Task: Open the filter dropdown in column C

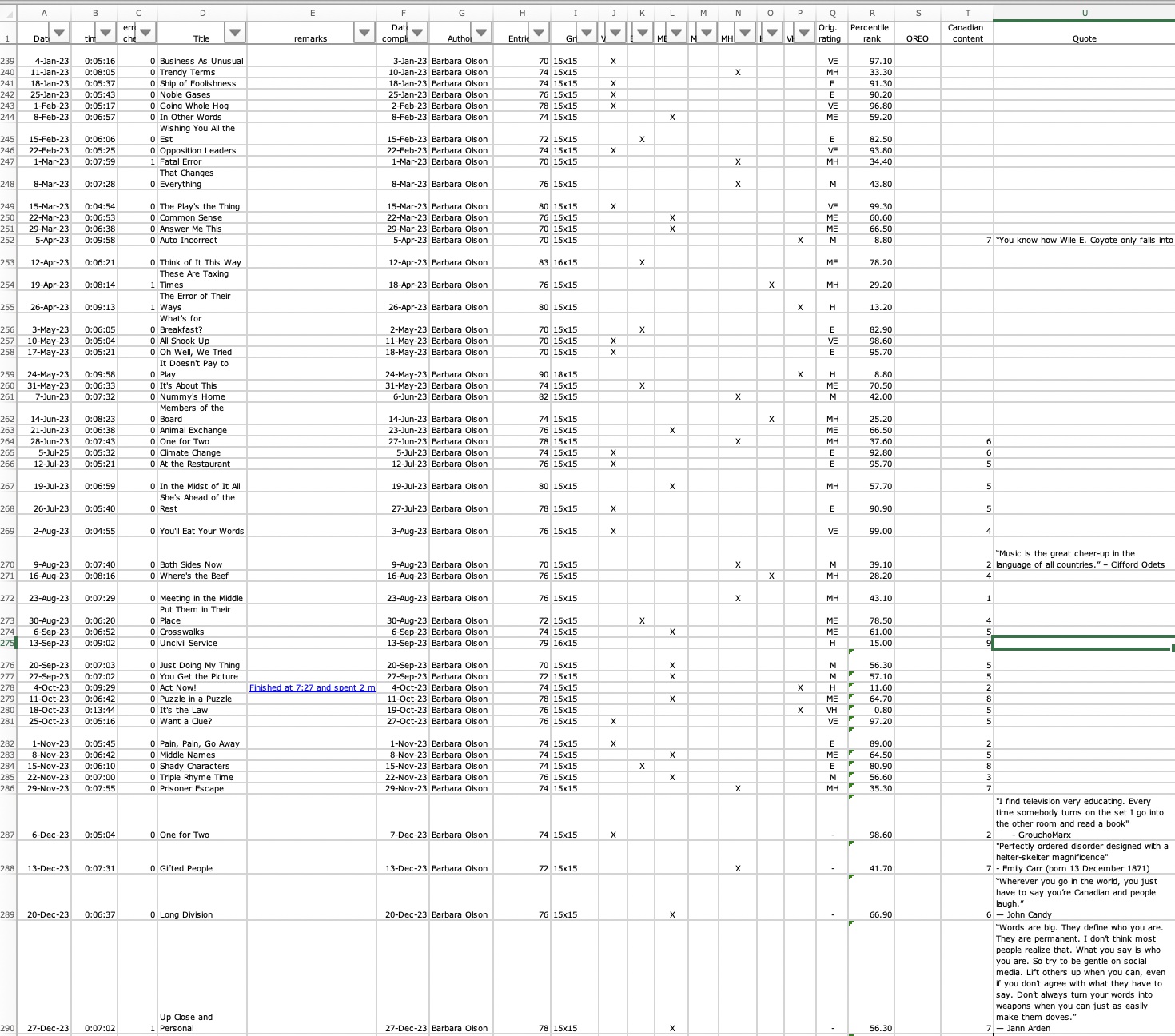Action: 145,33
